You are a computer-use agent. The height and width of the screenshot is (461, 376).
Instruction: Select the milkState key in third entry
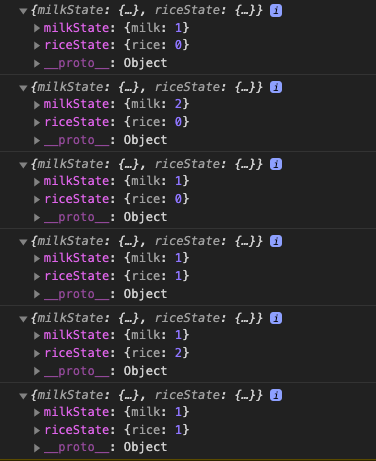77,181
